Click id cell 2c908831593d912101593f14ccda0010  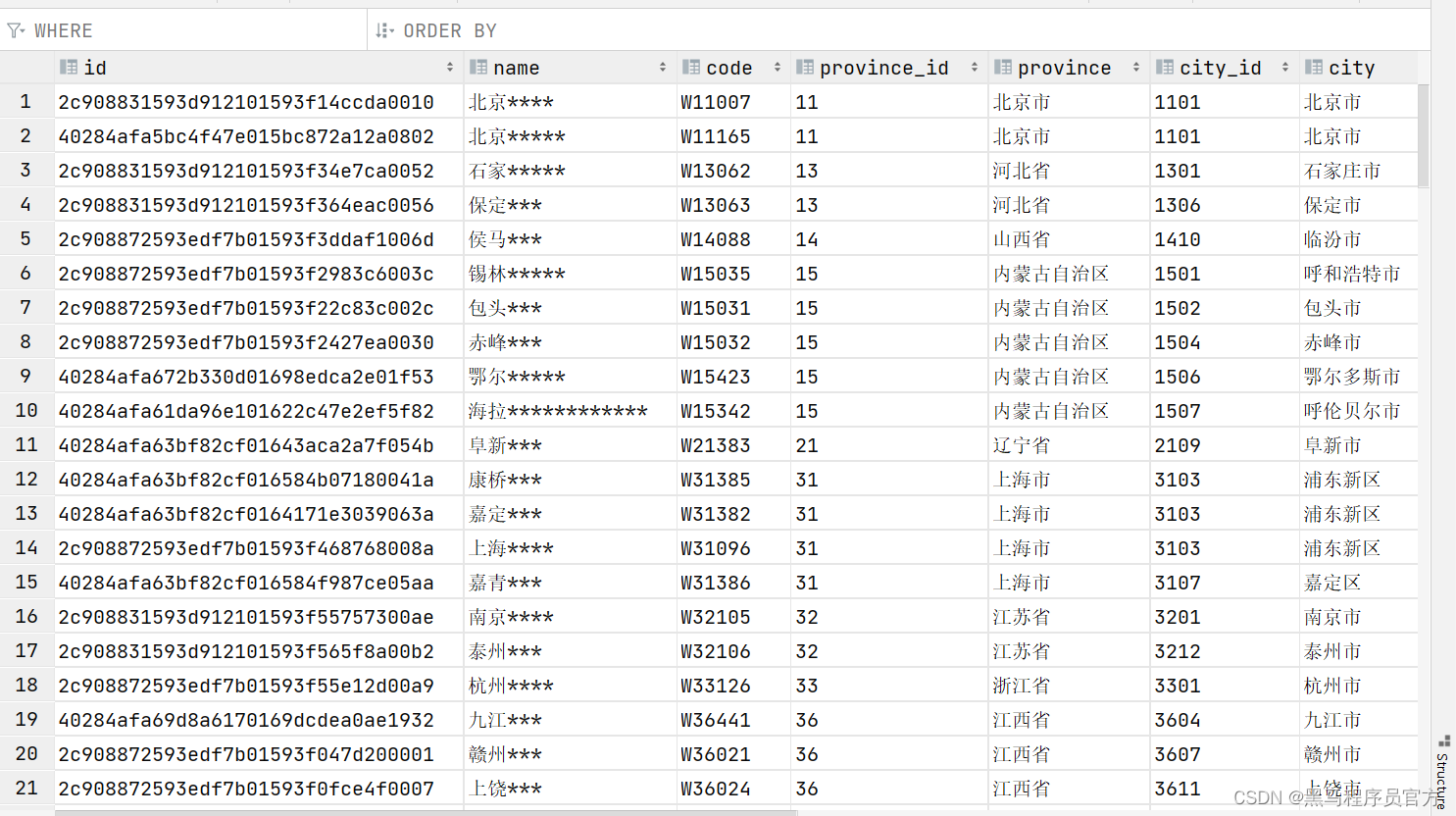click(x=259, y=102)
